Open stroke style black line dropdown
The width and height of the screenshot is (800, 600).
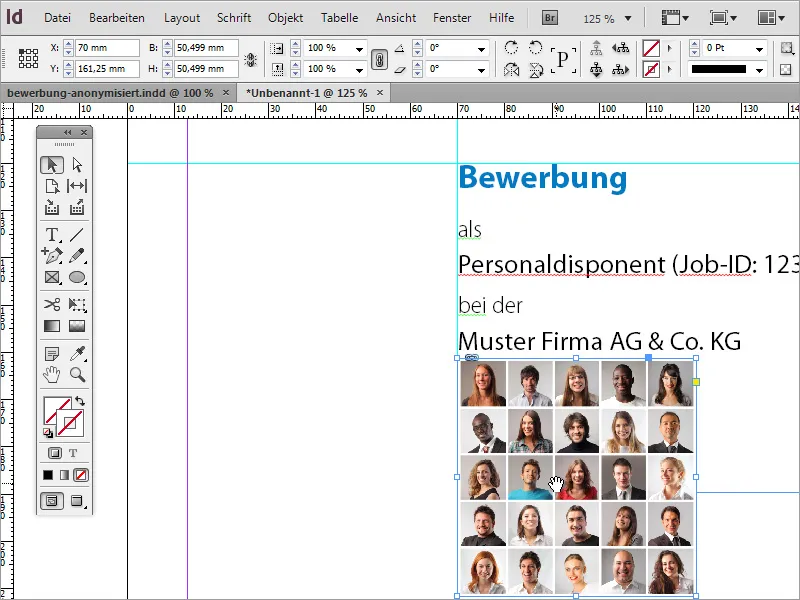pyautogui.click(x=759, y=70)
